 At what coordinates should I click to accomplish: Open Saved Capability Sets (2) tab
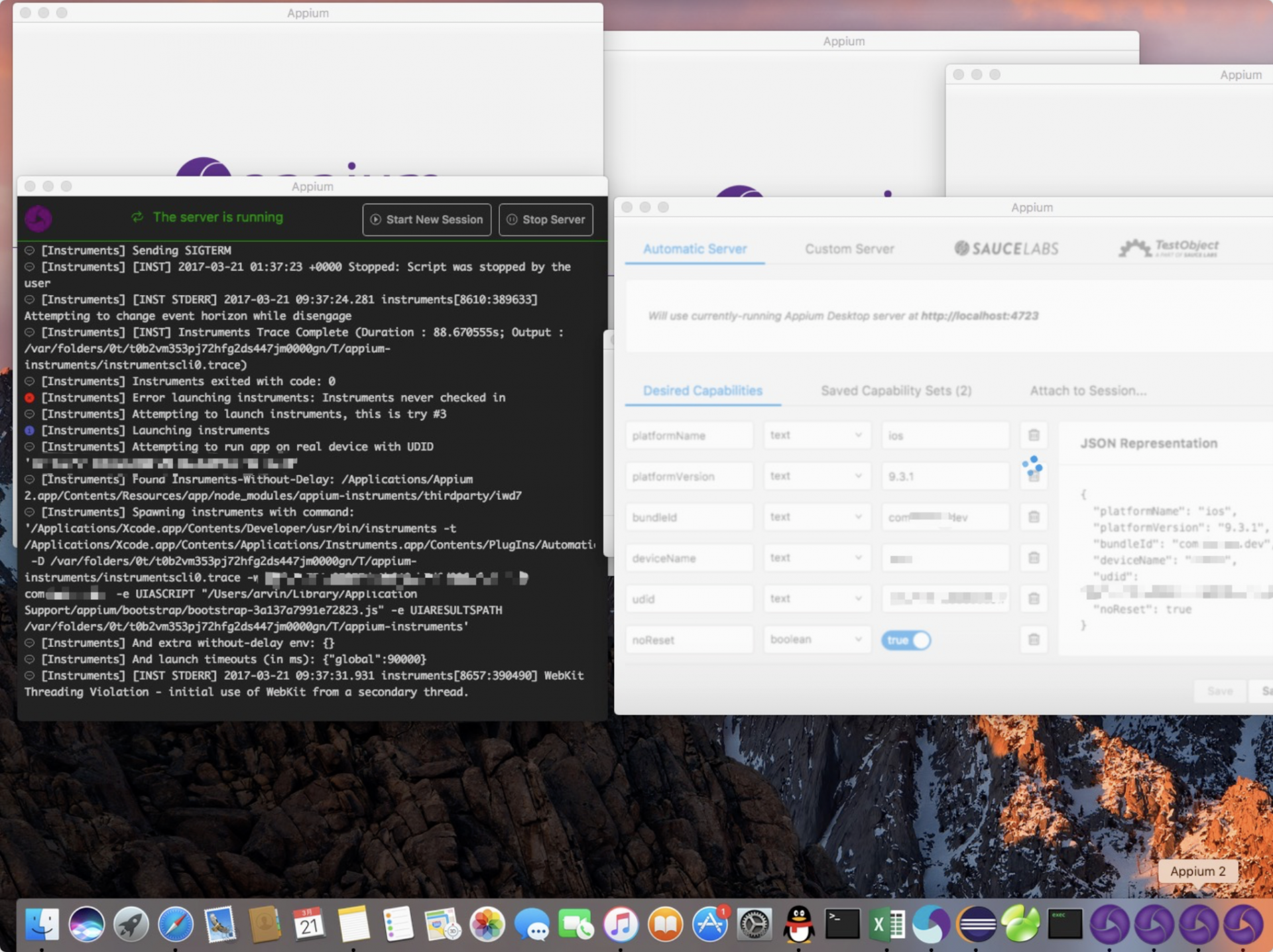tap(896, 390)
